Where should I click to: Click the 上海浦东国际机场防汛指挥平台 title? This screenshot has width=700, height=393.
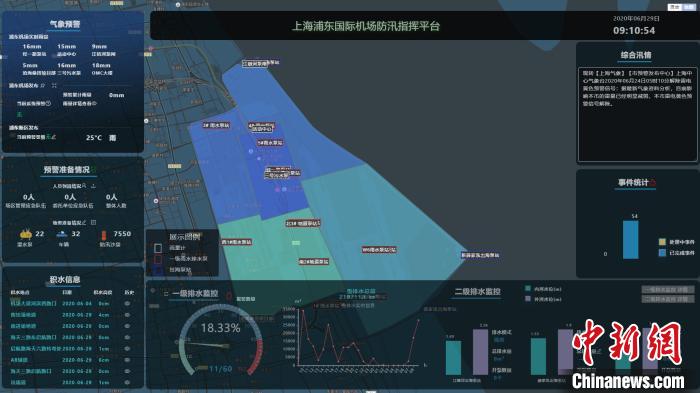pyautogui.click(x=366, y=26)
